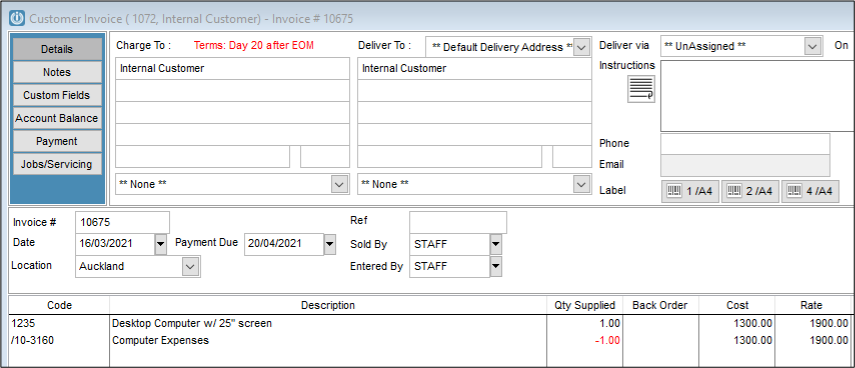Expand the Location Auckland dropdown
This screenshot has width=855, height=368.
pos(190,267)
